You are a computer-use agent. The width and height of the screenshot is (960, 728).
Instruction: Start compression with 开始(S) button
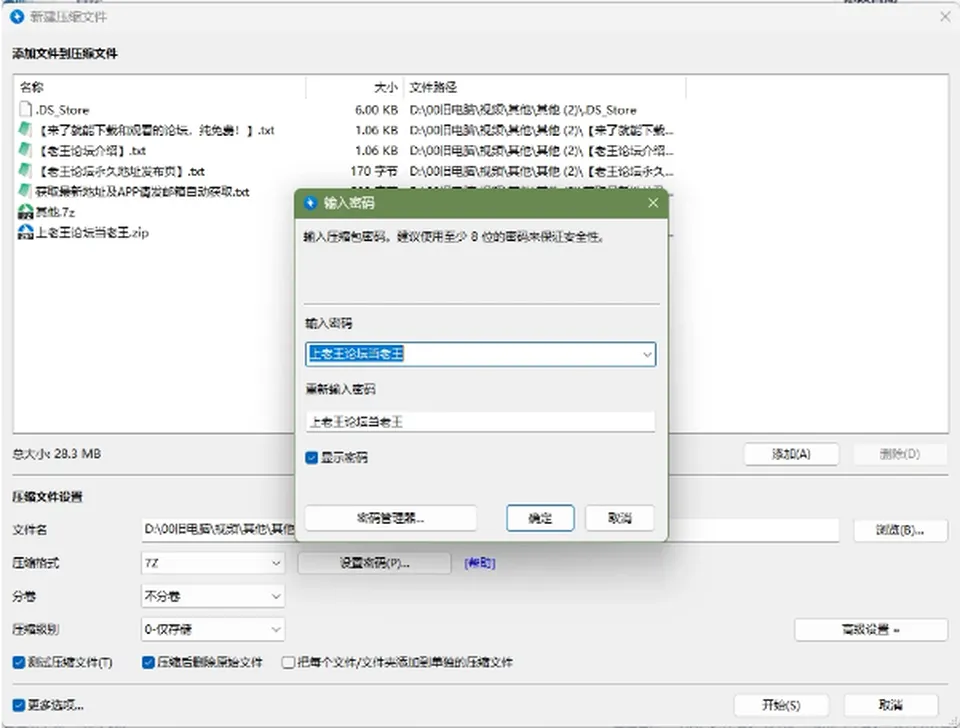(781, 705)
